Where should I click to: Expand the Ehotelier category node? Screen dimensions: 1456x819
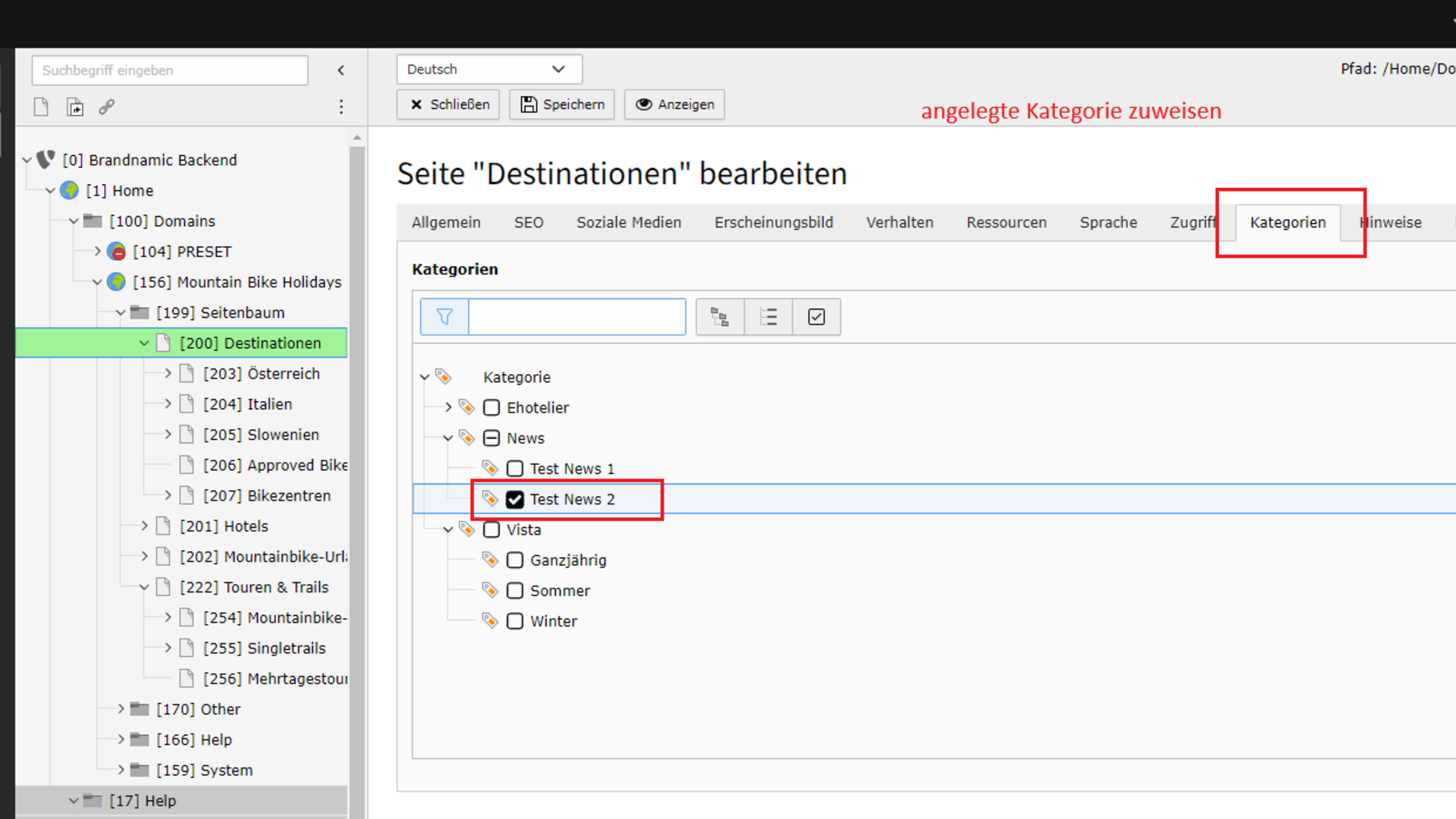click(x=448, y=407)
